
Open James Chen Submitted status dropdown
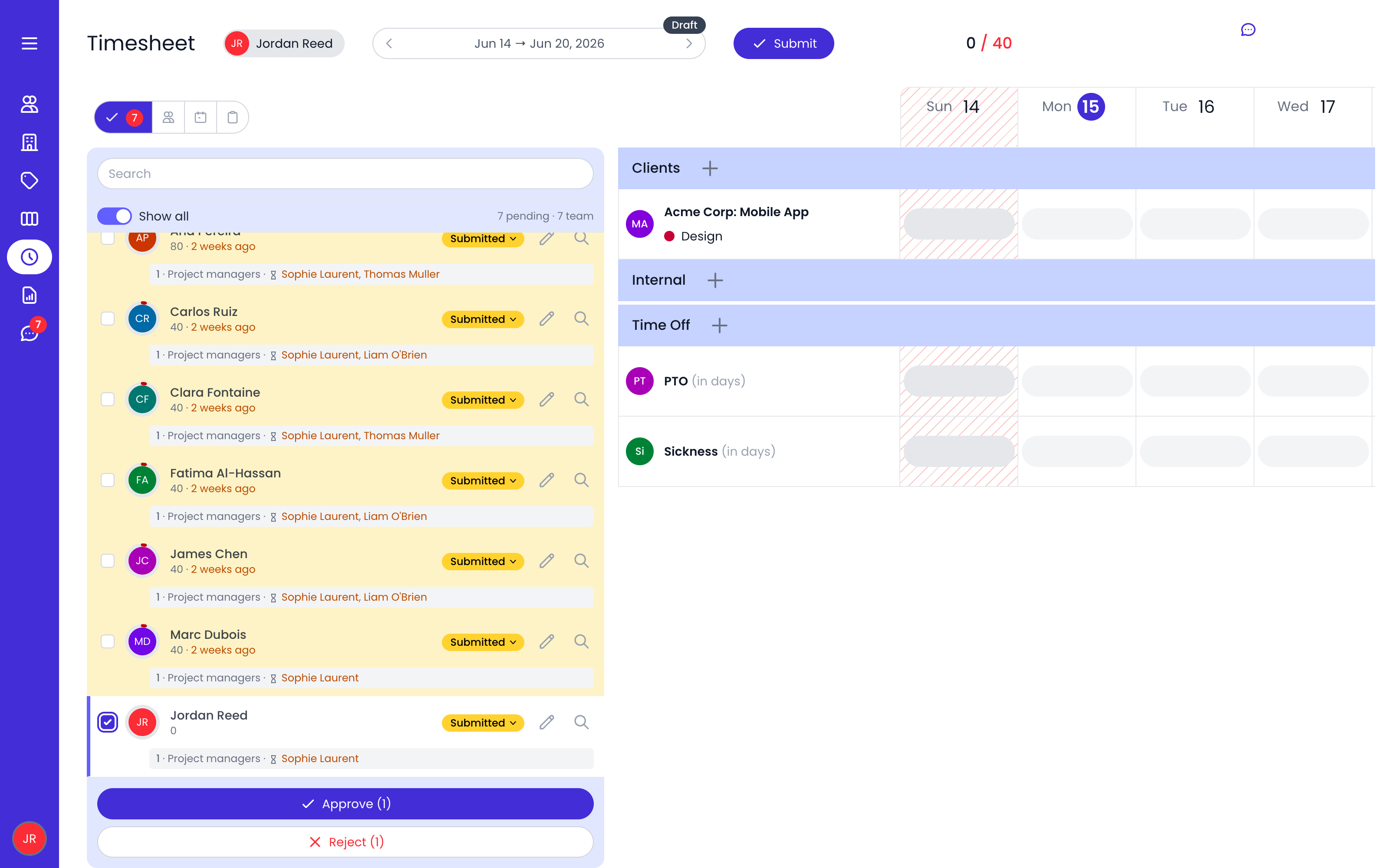483,562
